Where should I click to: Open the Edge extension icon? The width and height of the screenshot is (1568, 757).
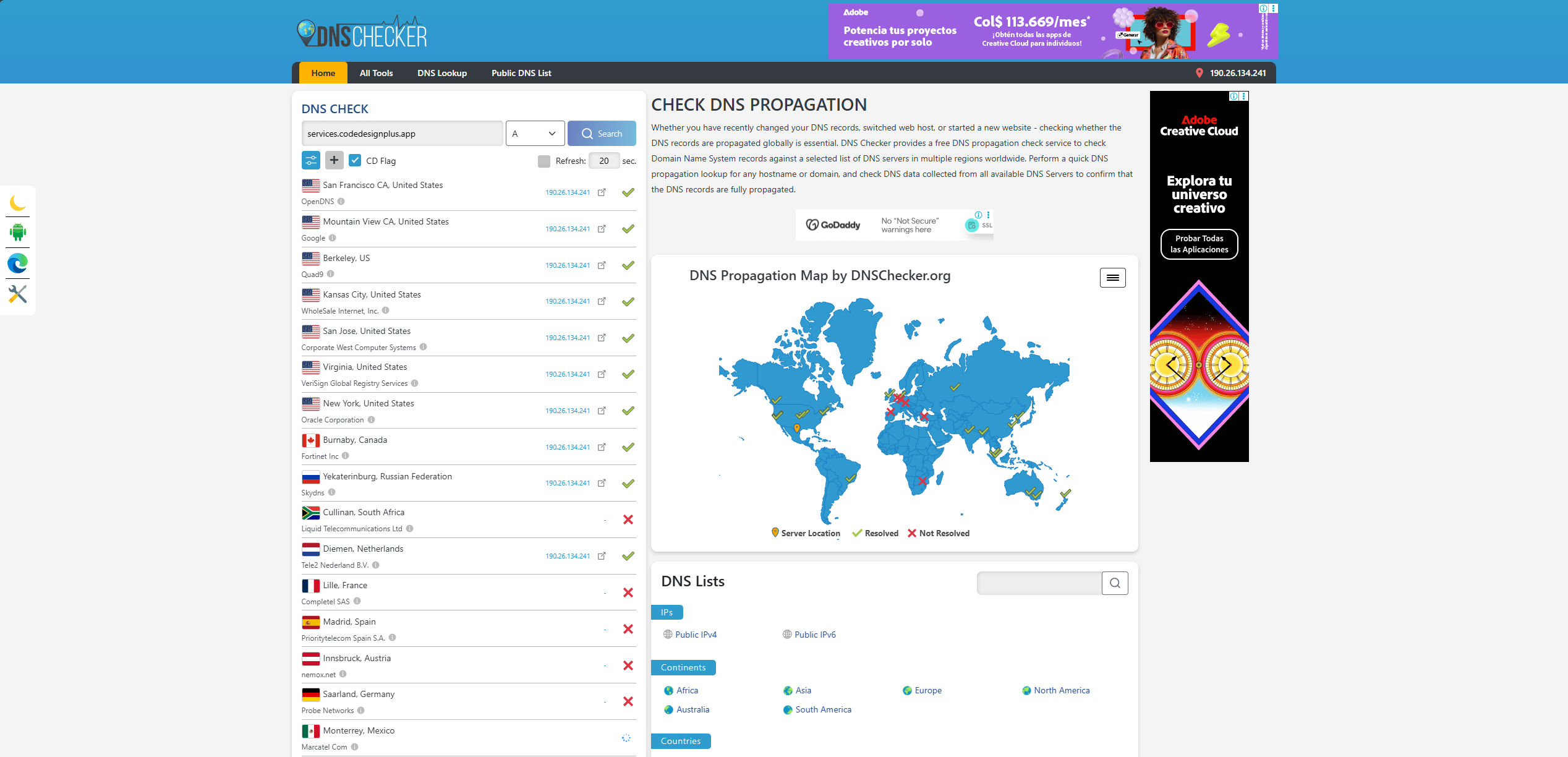(x=18, y=263)
